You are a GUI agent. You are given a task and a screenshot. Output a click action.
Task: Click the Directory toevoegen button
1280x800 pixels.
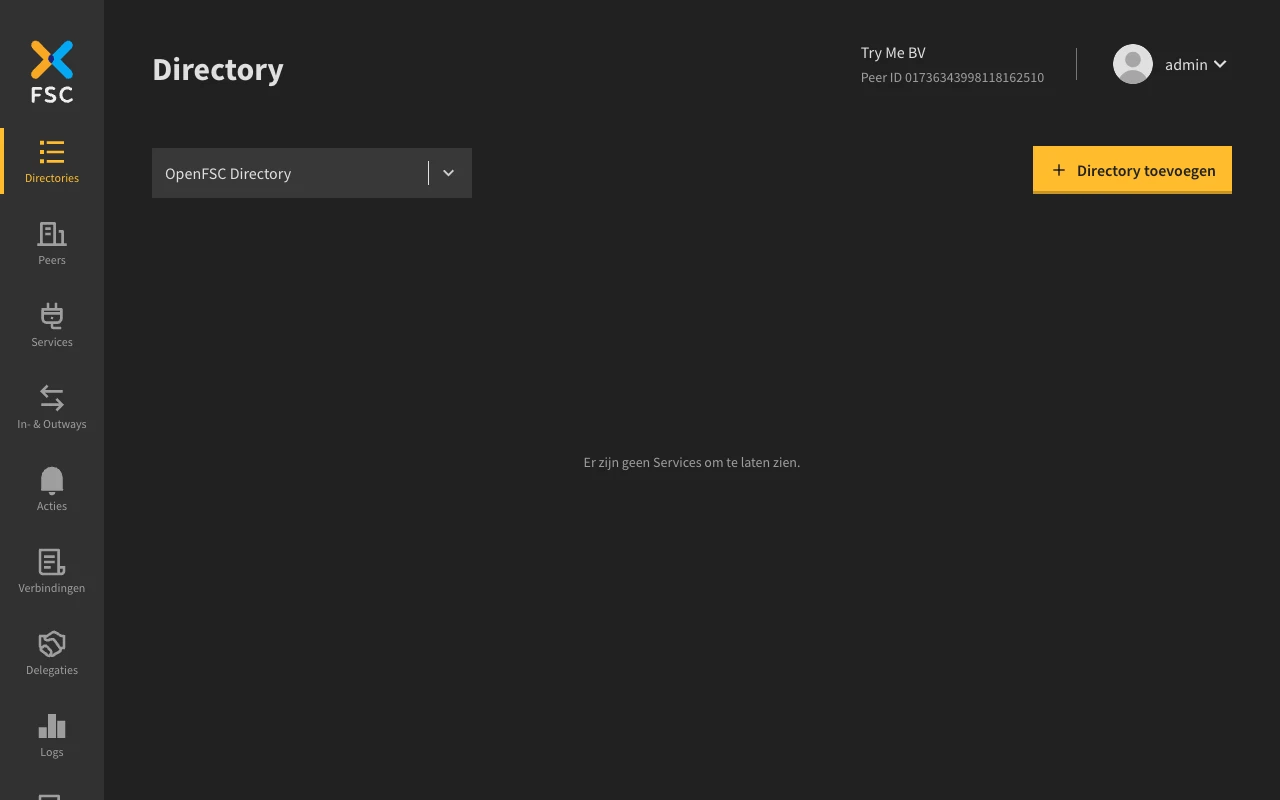tap(1132, 170)
